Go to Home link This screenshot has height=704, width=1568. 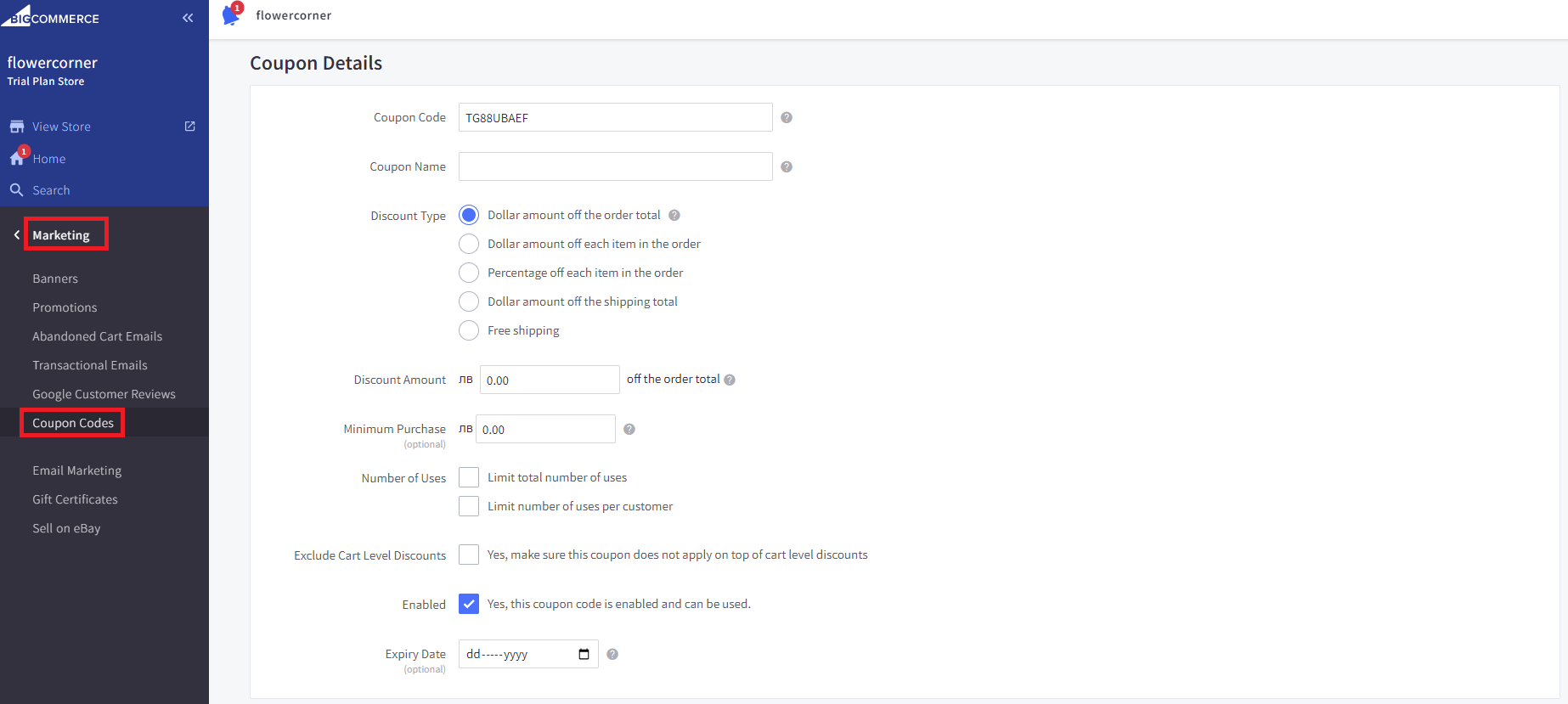click(x=49, y=159)
